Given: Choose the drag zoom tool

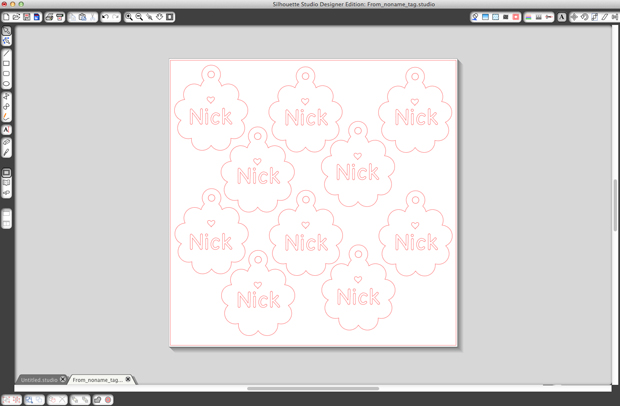Looking at the screenshot, I should pyautogui.click(x=149, y=17).
